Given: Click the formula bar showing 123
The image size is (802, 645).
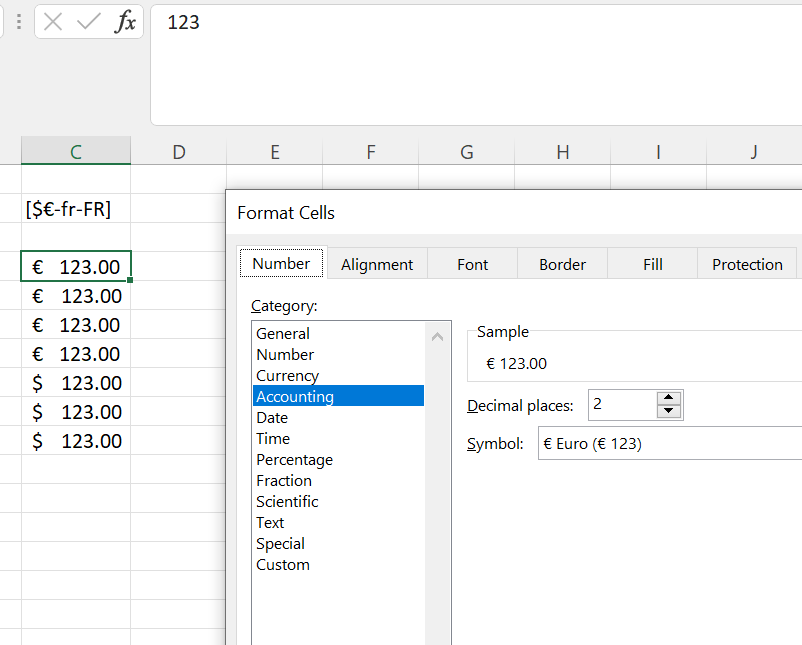Looking at the screenshot, I should point(476,65).
